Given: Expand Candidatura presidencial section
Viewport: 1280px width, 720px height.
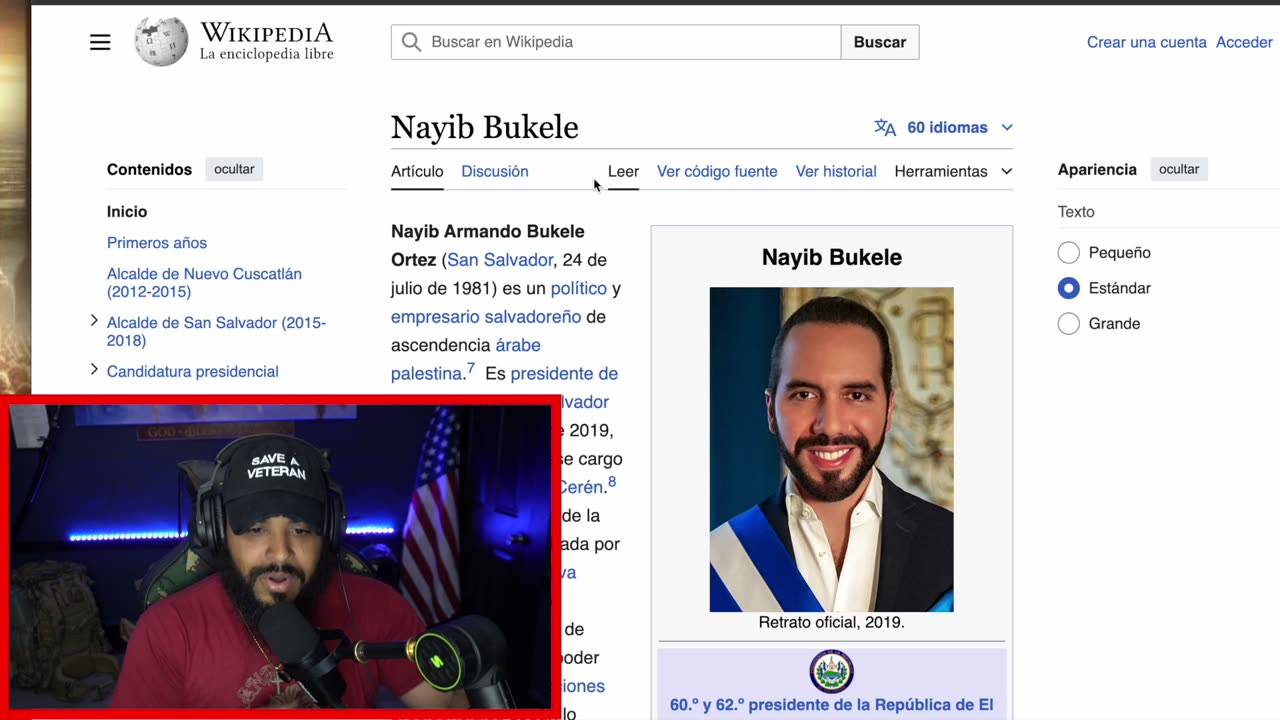Looking at the screenshot, I should [94, 370].
